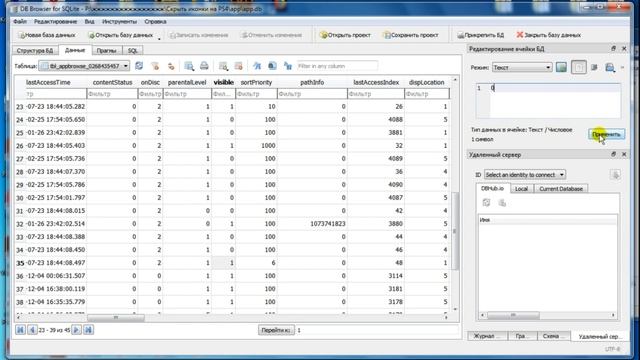Jump to the last page of records
The image size is (640, 360).
click(x=88, y=329)
